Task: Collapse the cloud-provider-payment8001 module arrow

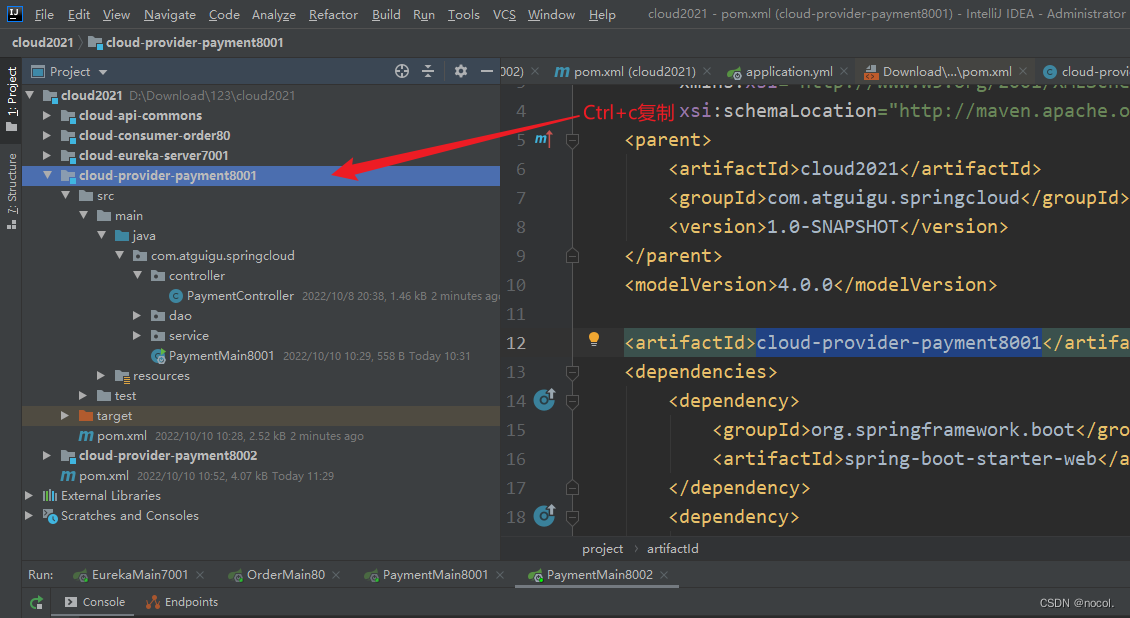Action: tap(48, 175)
